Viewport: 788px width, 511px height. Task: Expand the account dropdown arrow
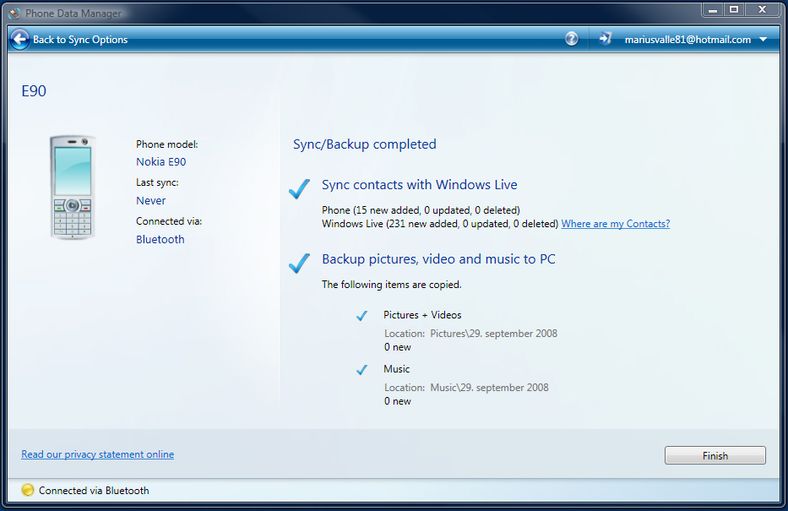[763, 39]
